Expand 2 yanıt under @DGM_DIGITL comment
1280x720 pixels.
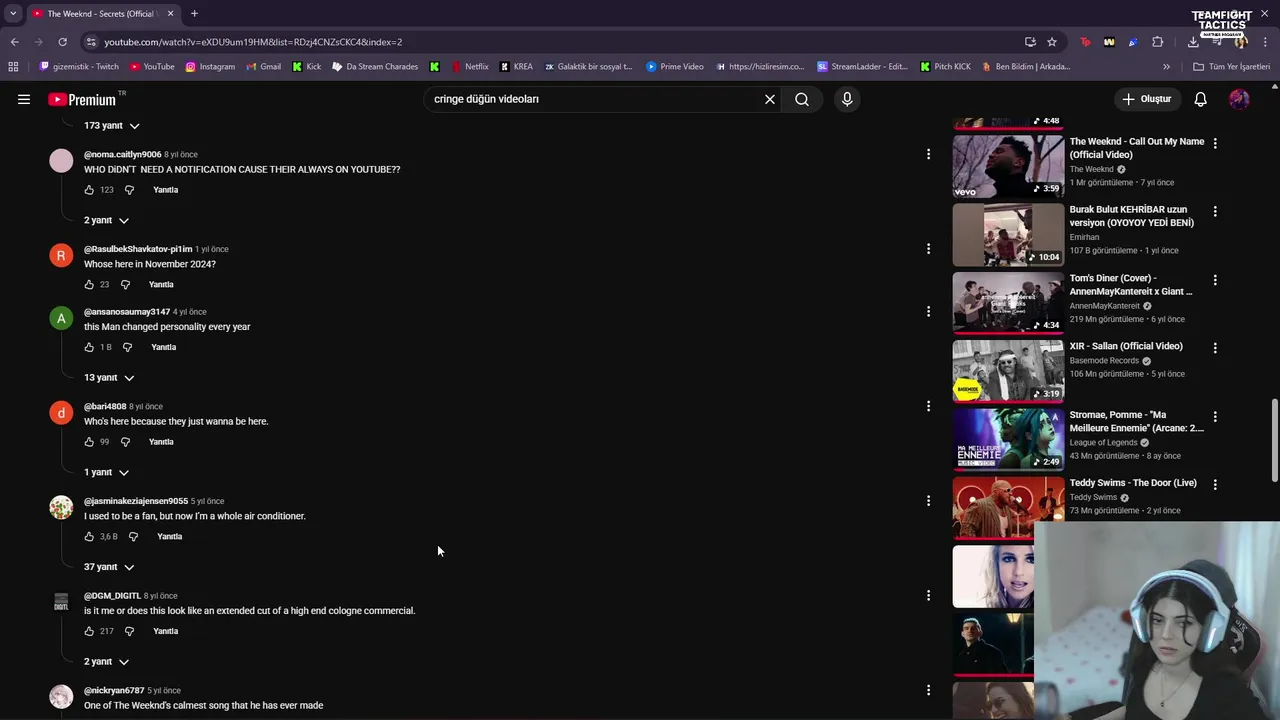[x=106, y=662]
